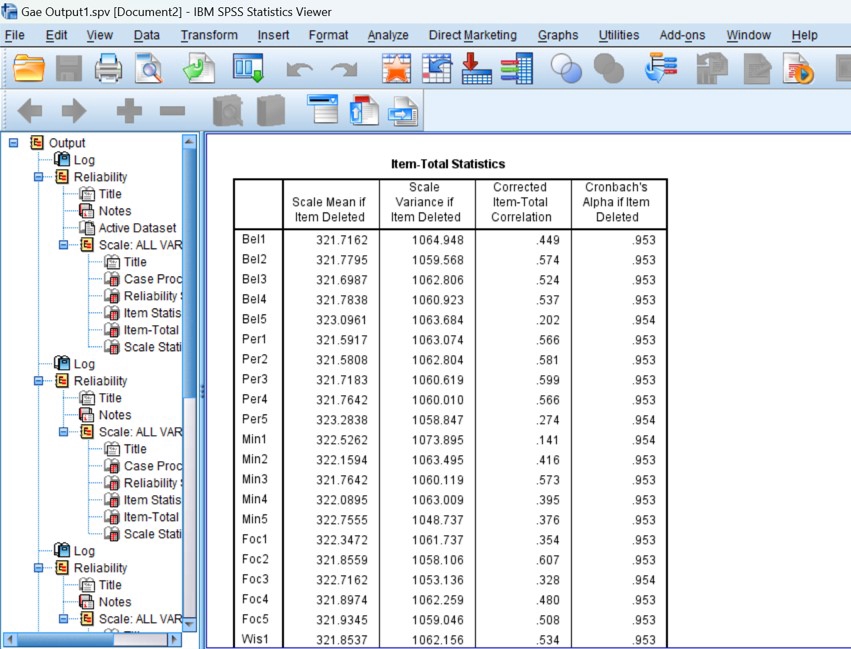Click the Hide closed-book icon
Viewport: 851px width, 649px height.
tap(270, 111)
